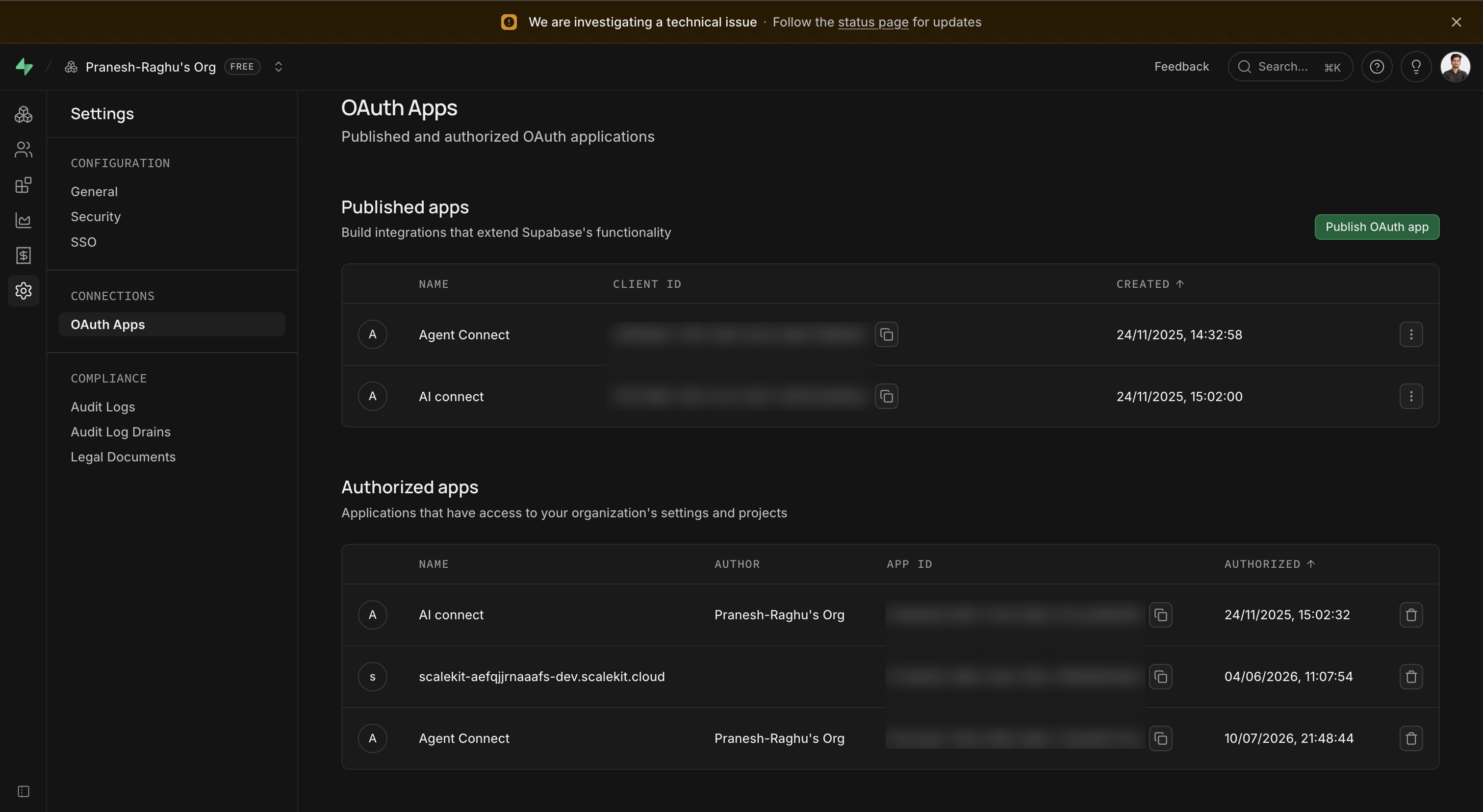Open the user profile avatar

point(1456,67)
